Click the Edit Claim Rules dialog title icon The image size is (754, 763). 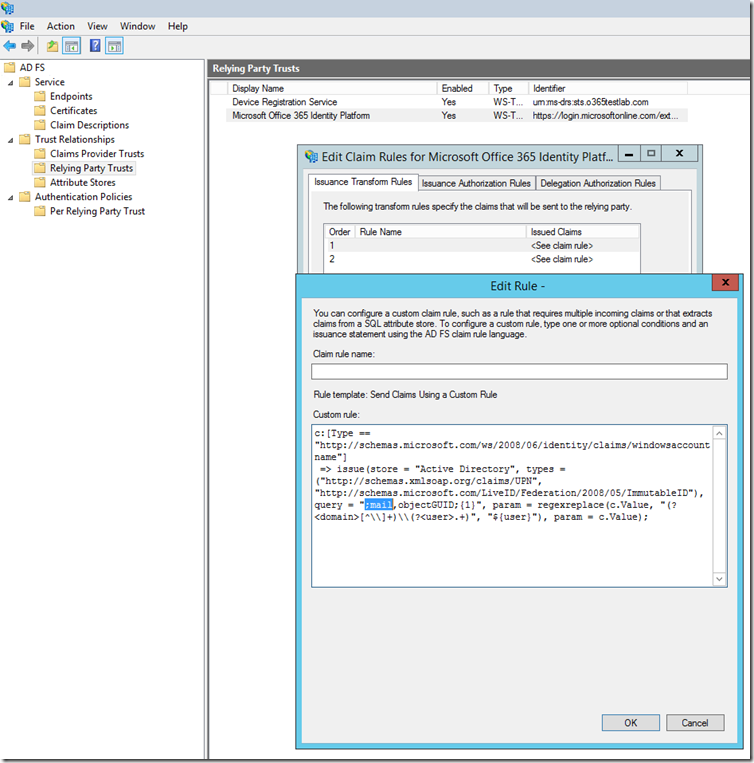coord(311,157)
